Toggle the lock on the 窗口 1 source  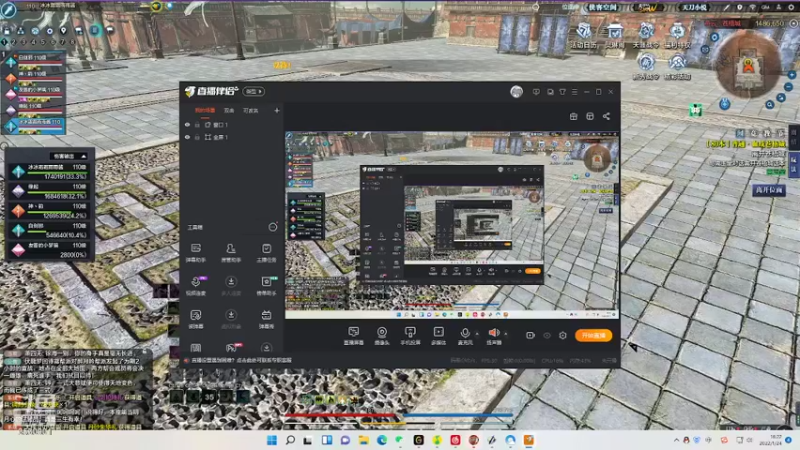point(197,124)
